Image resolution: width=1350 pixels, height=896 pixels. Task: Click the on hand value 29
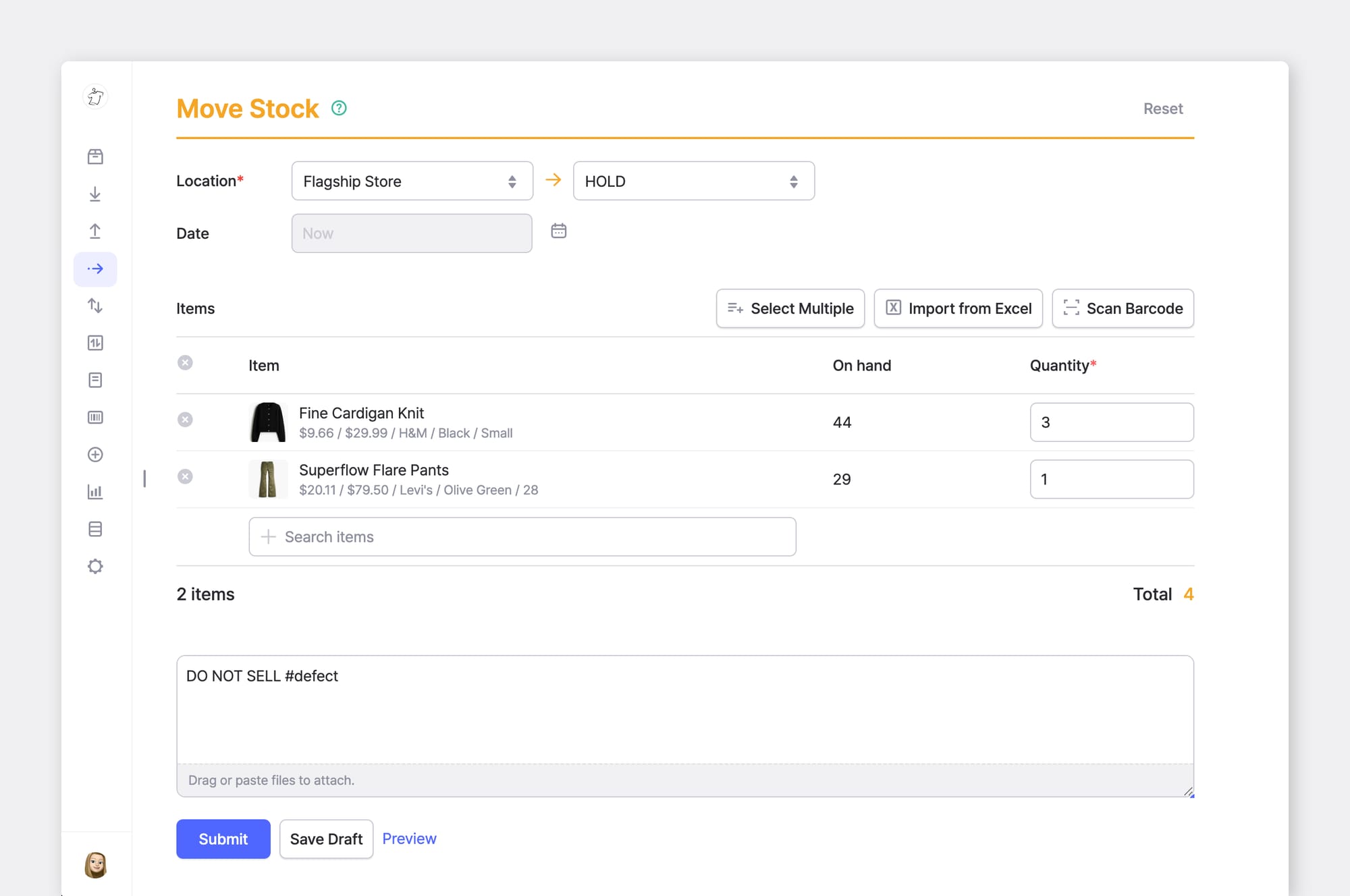pyautogui.click(x=842, y=479)
